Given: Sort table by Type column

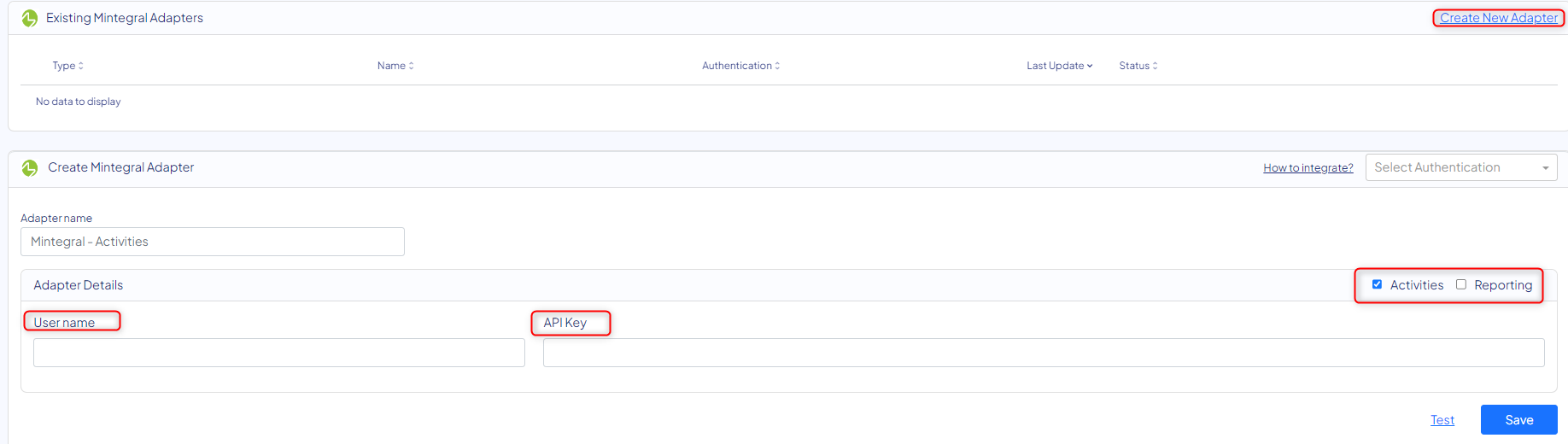Looking at the screenshot, I should 67,66.
